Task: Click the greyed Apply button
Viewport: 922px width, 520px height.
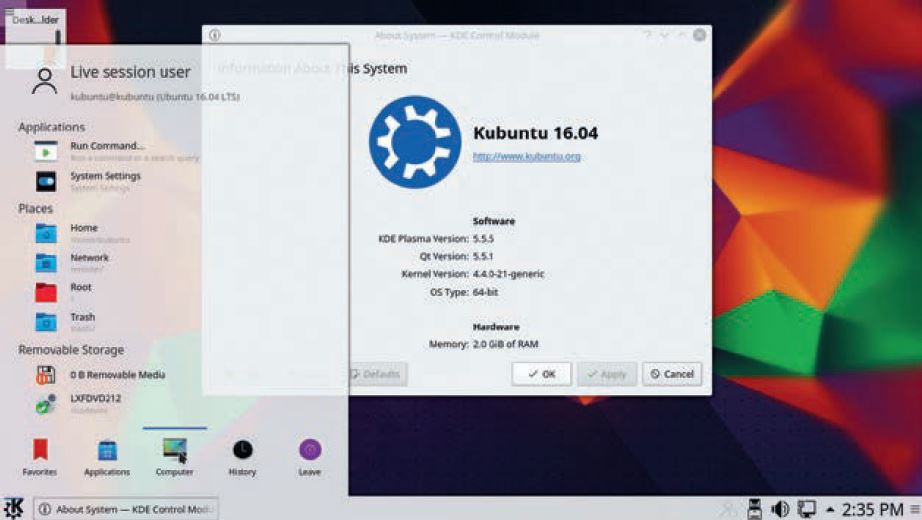Action: 607,374
